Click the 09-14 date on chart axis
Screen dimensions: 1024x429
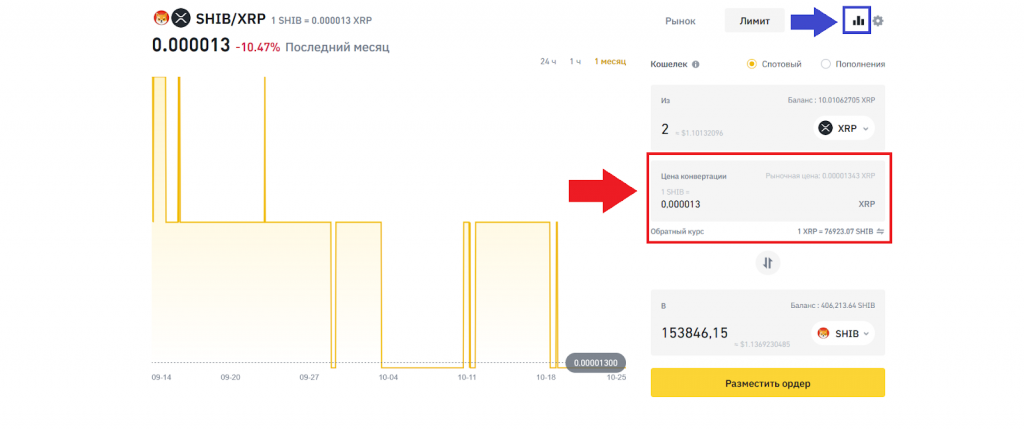[161, 377]
